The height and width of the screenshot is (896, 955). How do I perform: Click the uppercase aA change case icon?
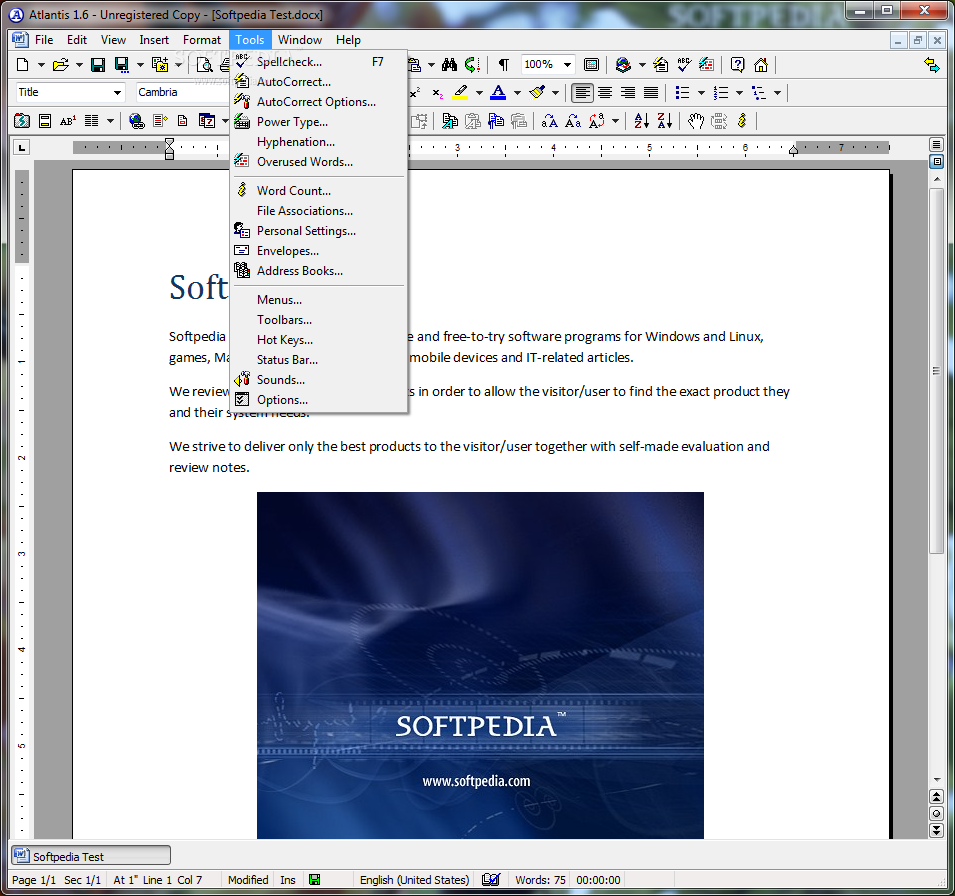click(549, 121)
